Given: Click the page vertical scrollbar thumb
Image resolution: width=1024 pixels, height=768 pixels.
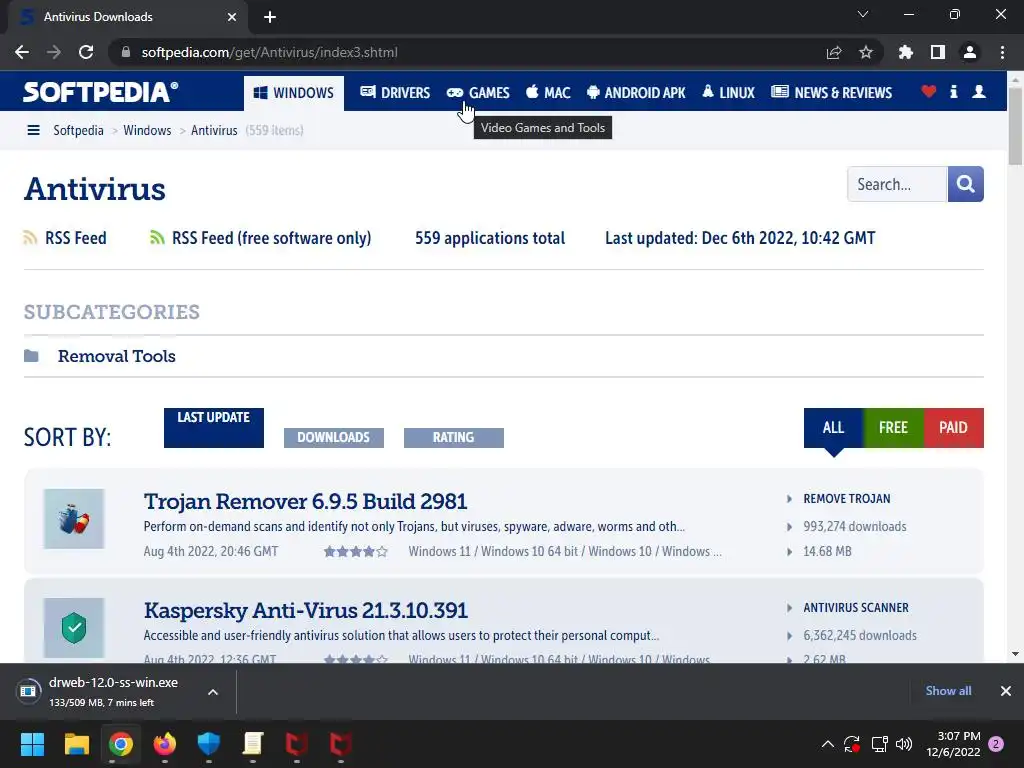Looking at the screenshot, I should pos(1015,126).
